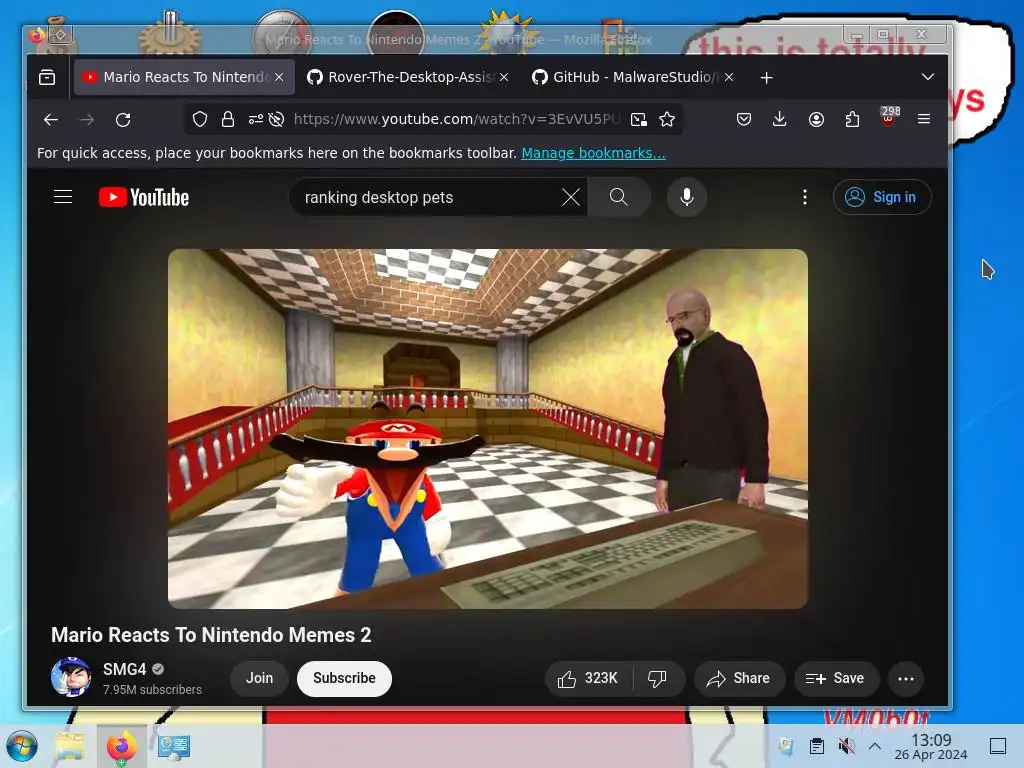Screen dimensions: 1024x768
Task: Open clipboard tray icon
Action: click(816, 746)
